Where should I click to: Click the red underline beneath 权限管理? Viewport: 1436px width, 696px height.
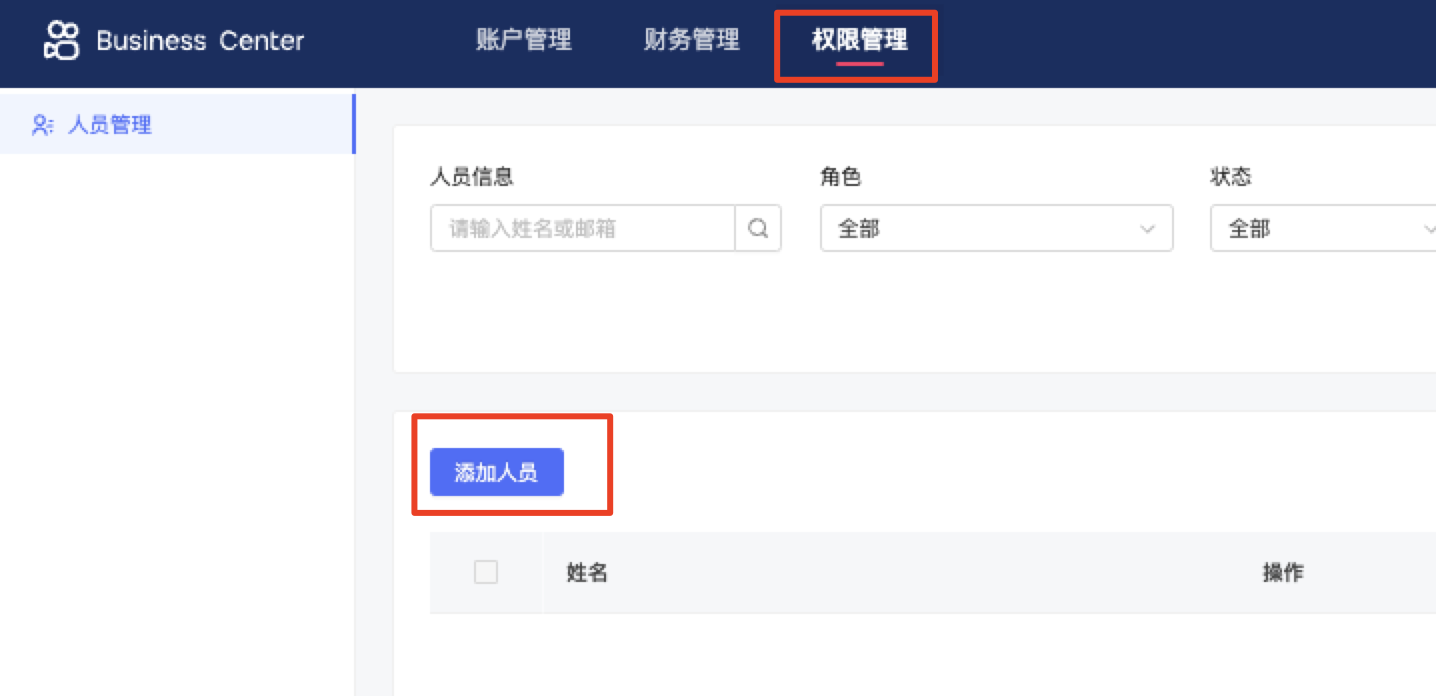pyautogui.click(x=860, y=63)
